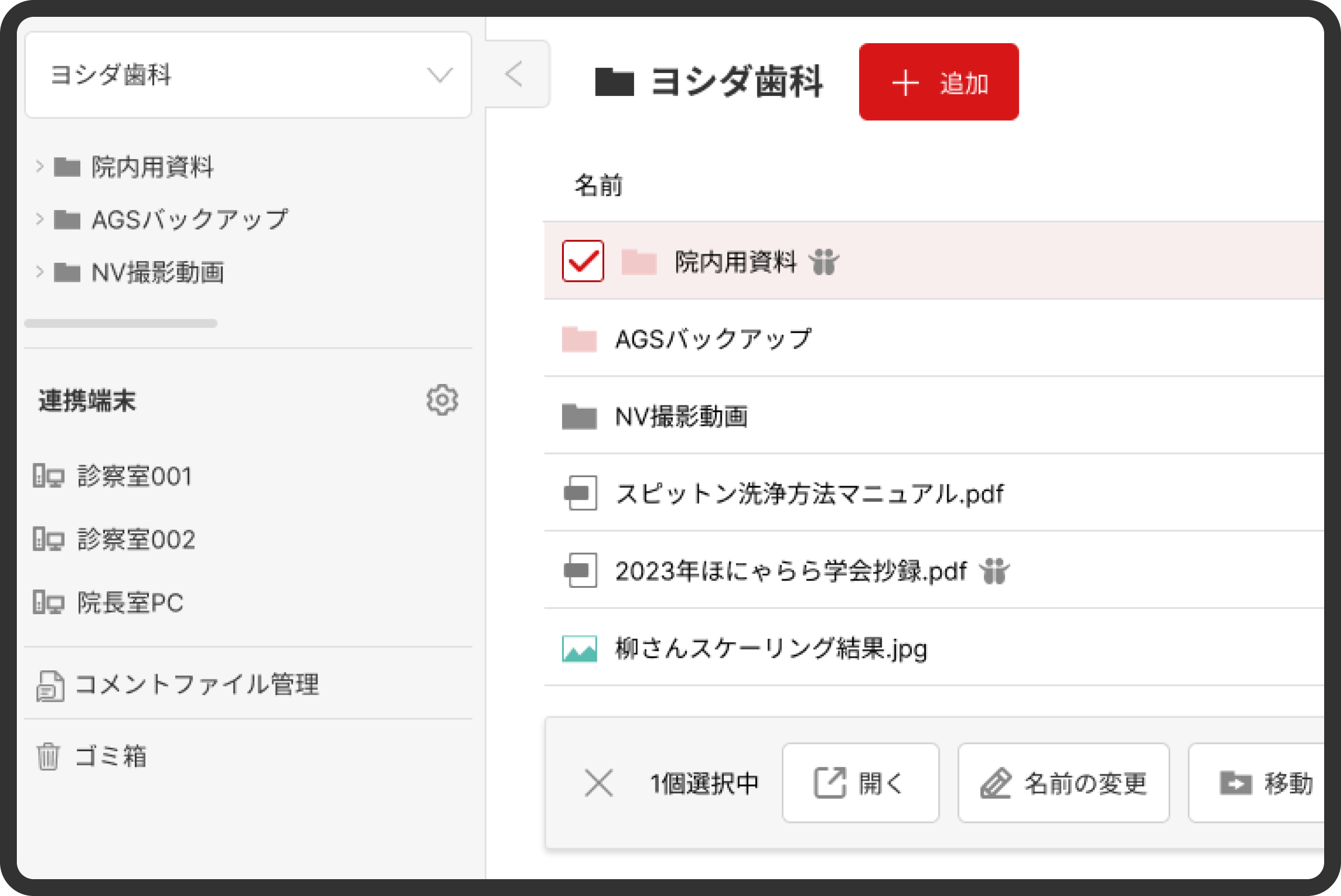Image resolution: width=1341 pixels, height=896 pixels.
Task: Click the 開く button
Action: [860, 783]
